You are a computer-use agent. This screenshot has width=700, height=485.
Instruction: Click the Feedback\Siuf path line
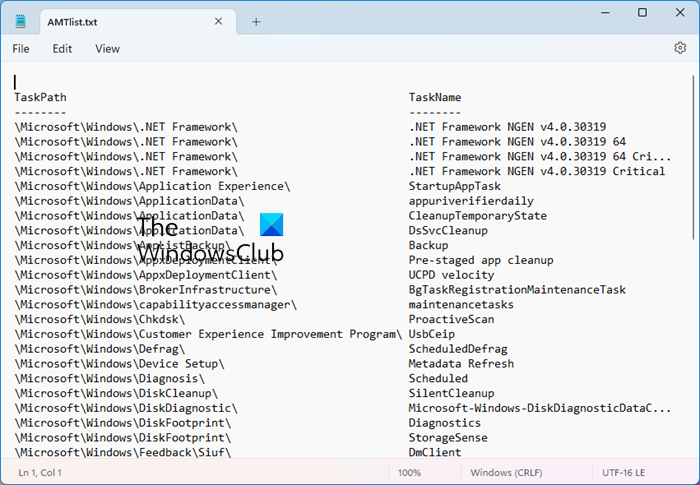[x=123, y=452]
